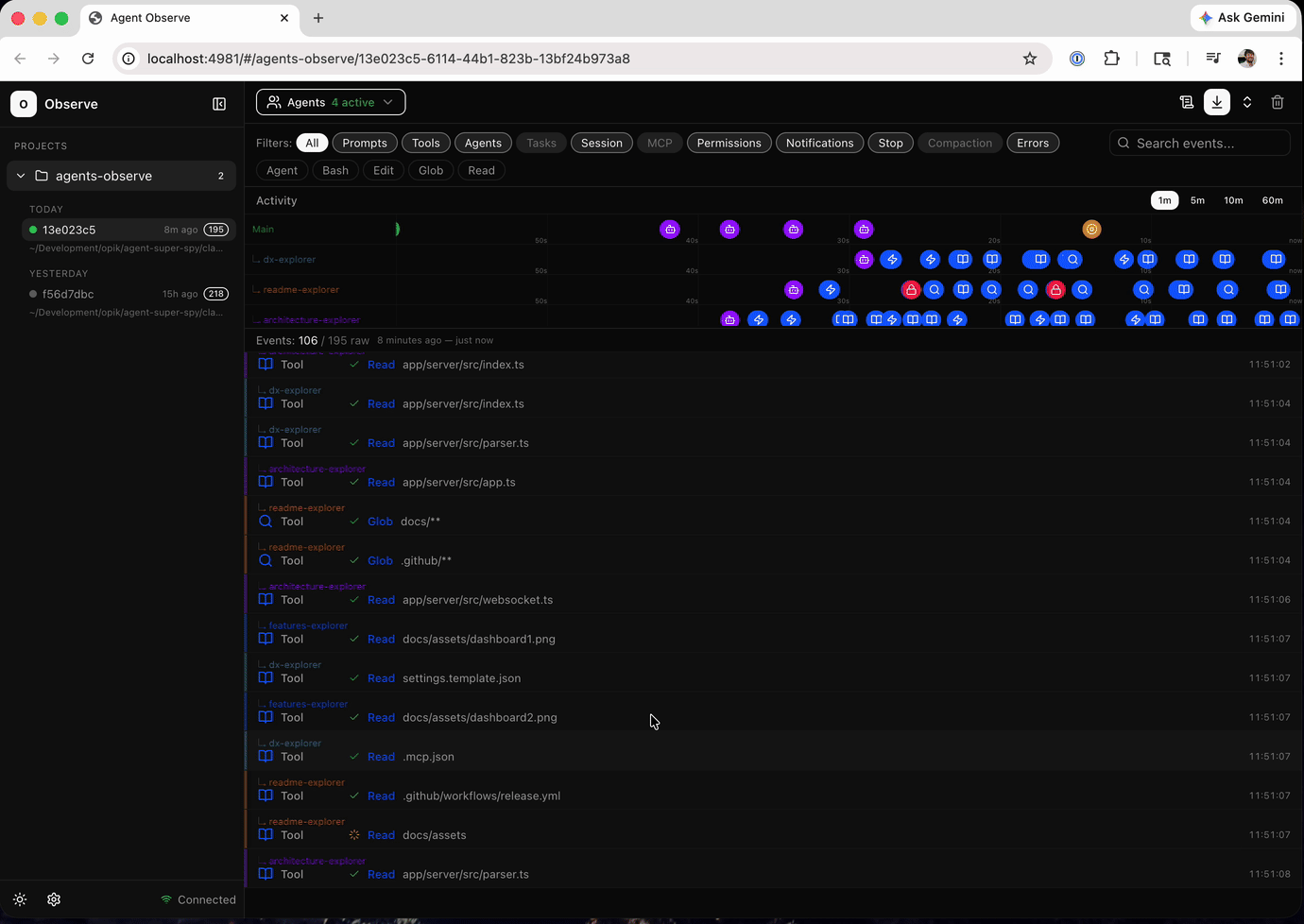The image size is (1304, 924).
Task: Open Chrome's three-dot menu
Action: [1281, 59]
